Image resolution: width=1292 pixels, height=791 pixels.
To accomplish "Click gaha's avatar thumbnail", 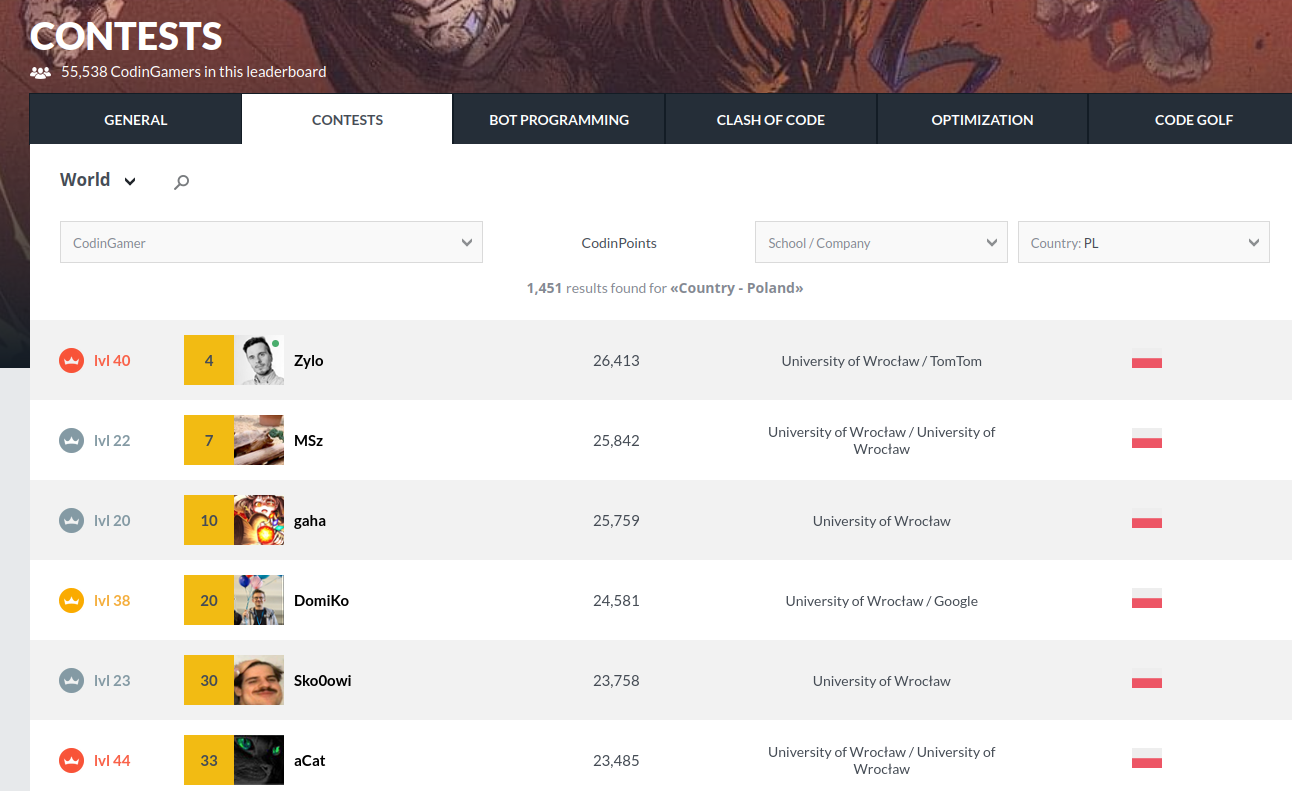I will click(x=259, y=521).
